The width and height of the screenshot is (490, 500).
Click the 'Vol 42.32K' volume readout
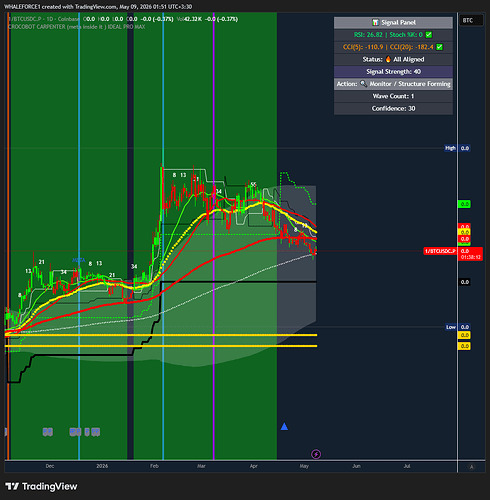click(x=189, y=19)
